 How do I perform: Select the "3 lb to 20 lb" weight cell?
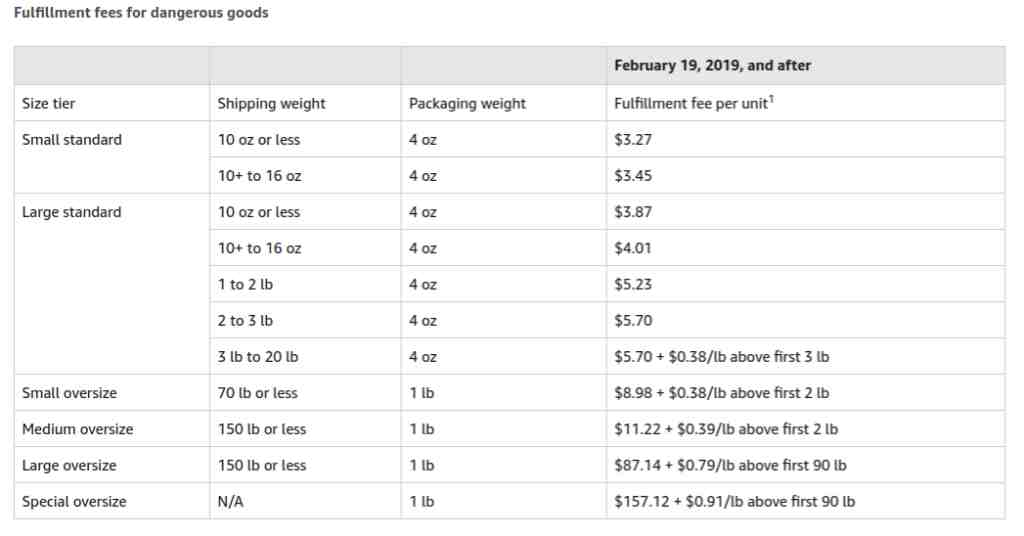(258, 357)
